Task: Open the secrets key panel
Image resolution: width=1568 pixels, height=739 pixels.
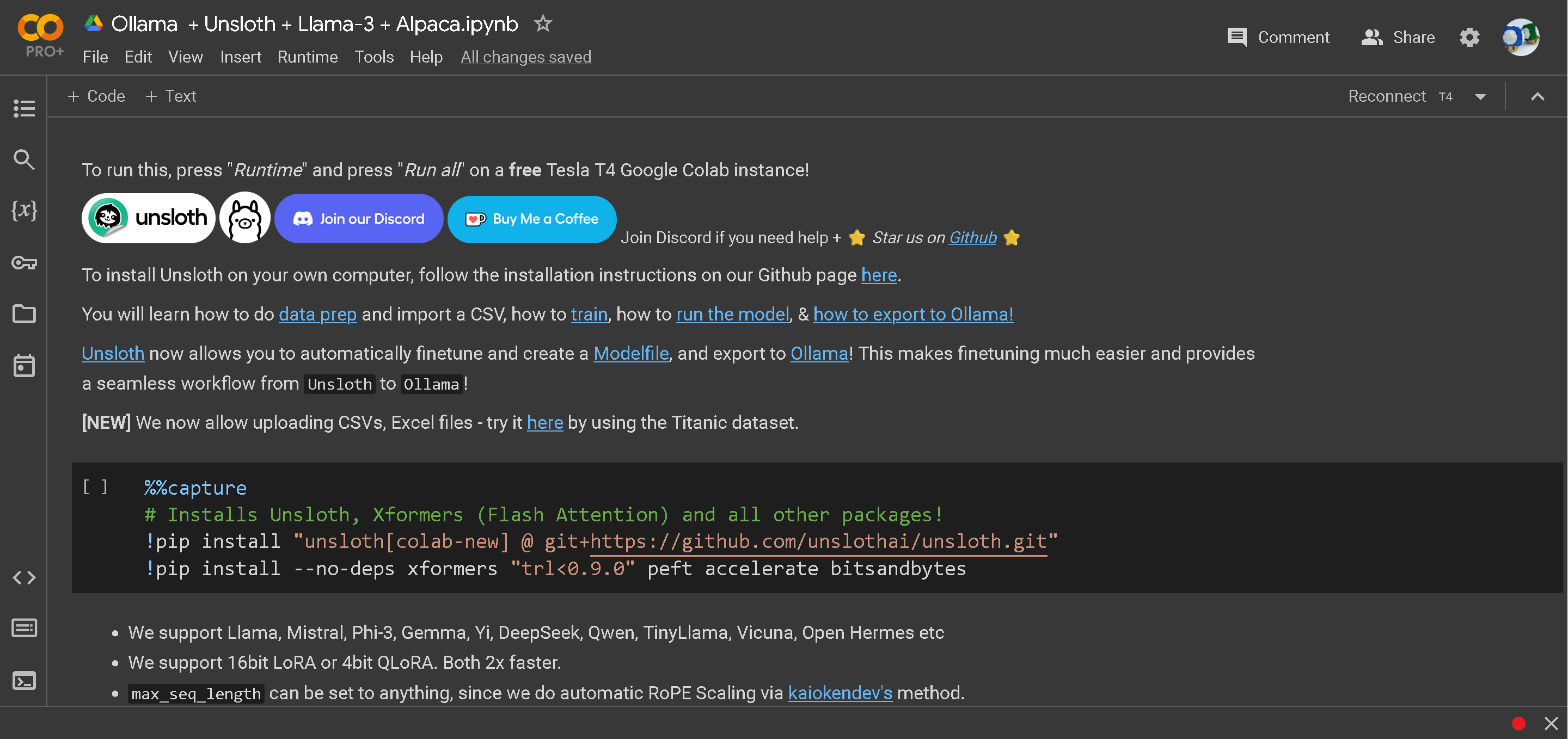Action: click(x=24, y=263)
